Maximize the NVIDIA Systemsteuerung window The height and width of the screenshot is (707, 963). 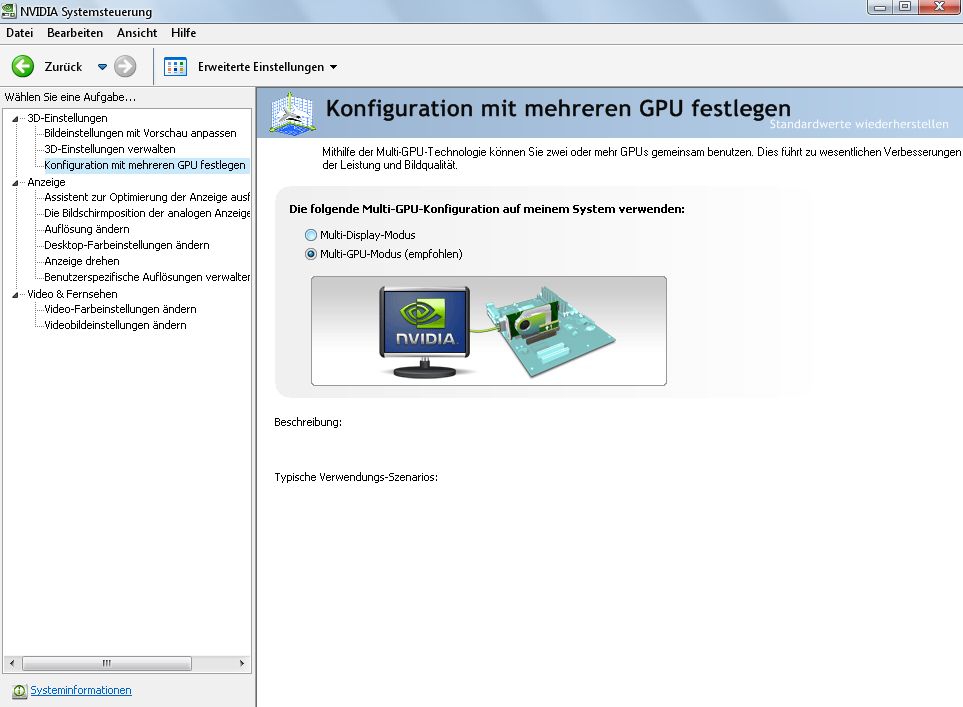(x=905, y=7)
